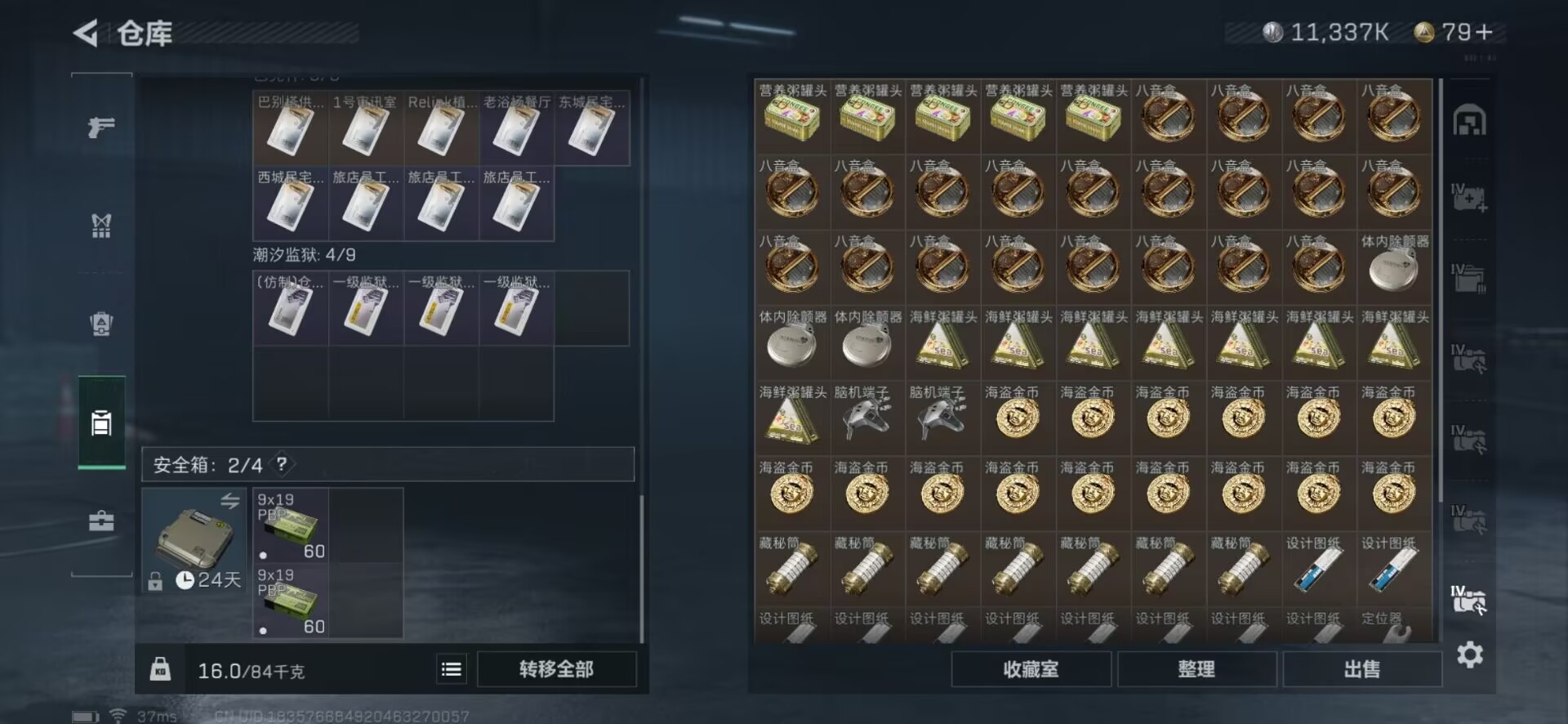Screen dimensions: 1568x724
Task: Swap the safe box with arrows icon
Action: coord(229,500)
